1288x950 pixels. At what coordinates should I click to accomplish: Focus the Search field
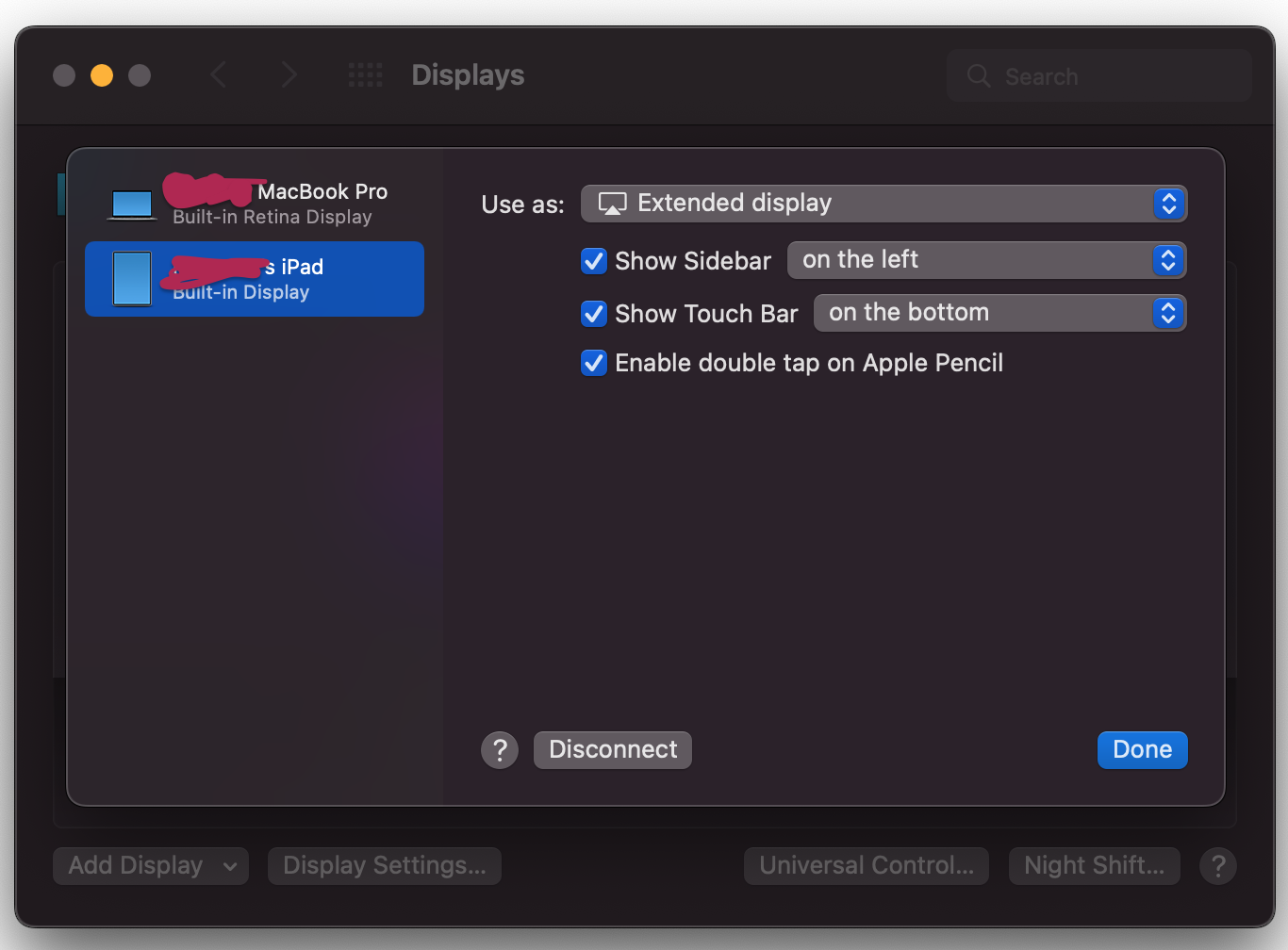pos(1099,76)
